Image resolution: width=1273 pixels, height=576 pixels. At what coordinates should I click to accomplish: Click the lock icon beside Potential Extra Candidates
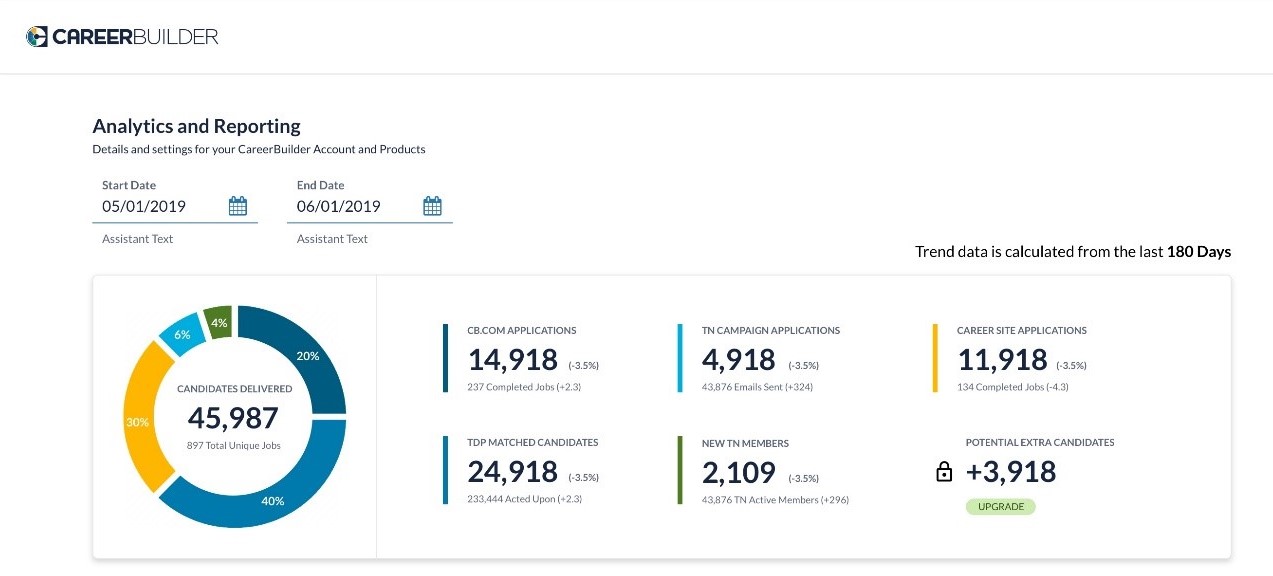(x=943, y=472)
